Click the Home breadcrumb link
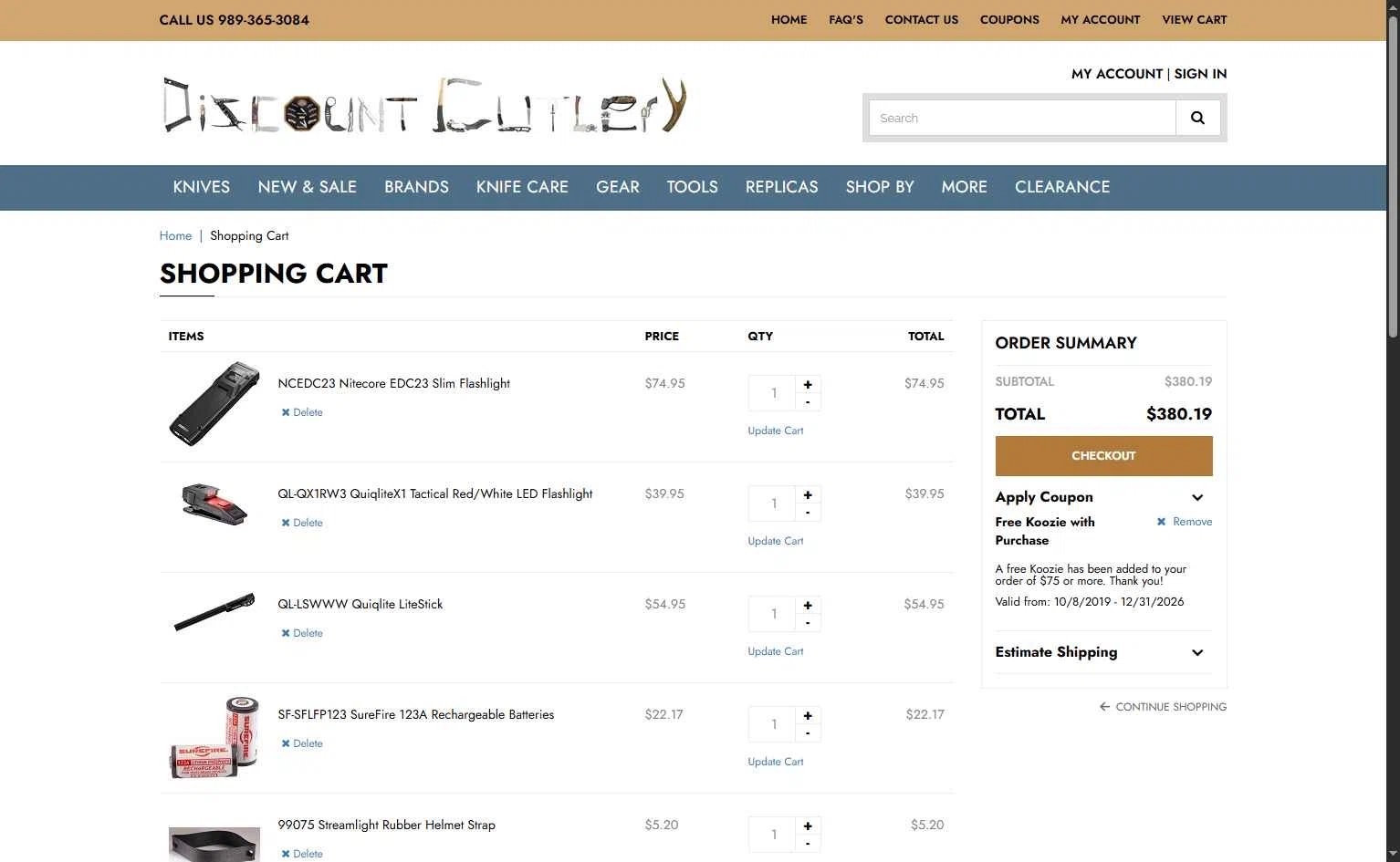1400x862 pixels. (175, 235)
